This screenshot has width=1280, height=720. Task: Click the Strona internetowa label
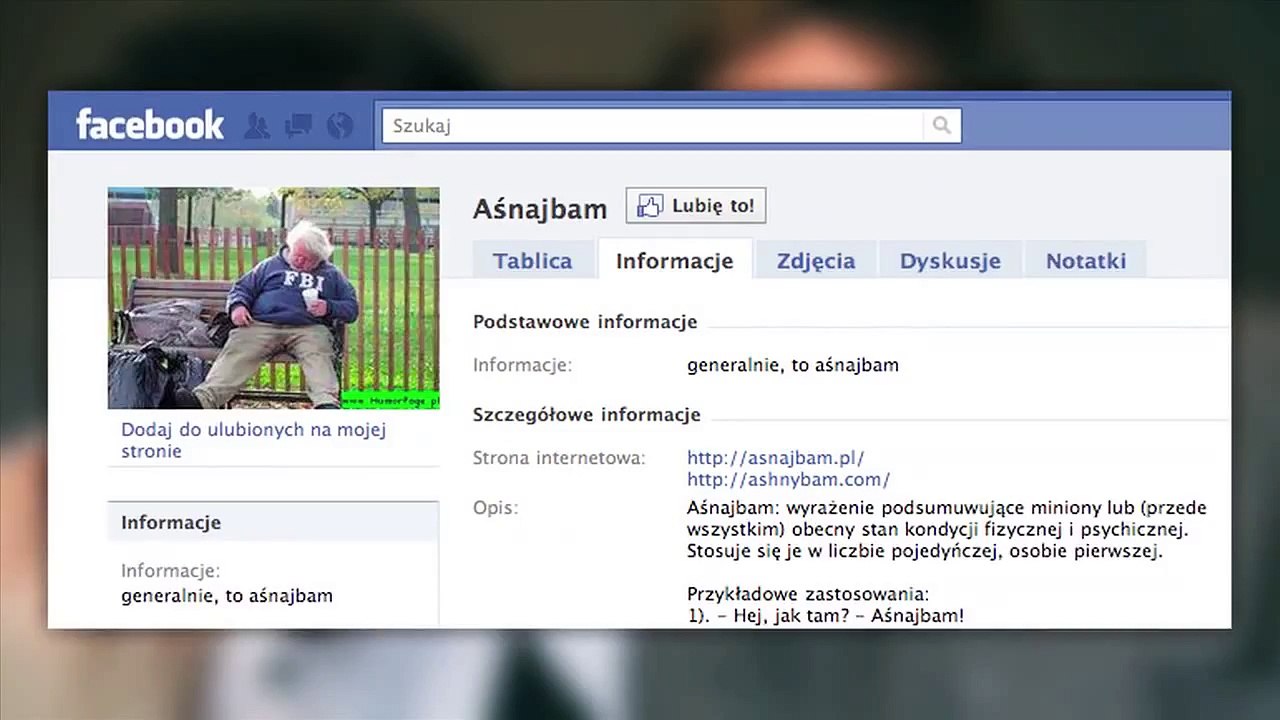pyautogui.click(x=559, y=458)
